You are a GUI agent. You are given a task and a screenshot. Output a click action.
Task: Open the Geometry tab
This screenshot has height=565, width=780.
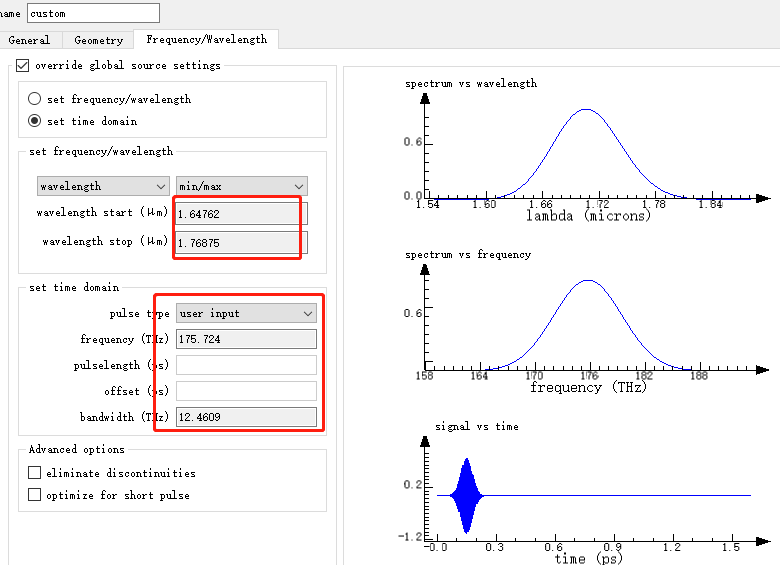tap(98, 40)
